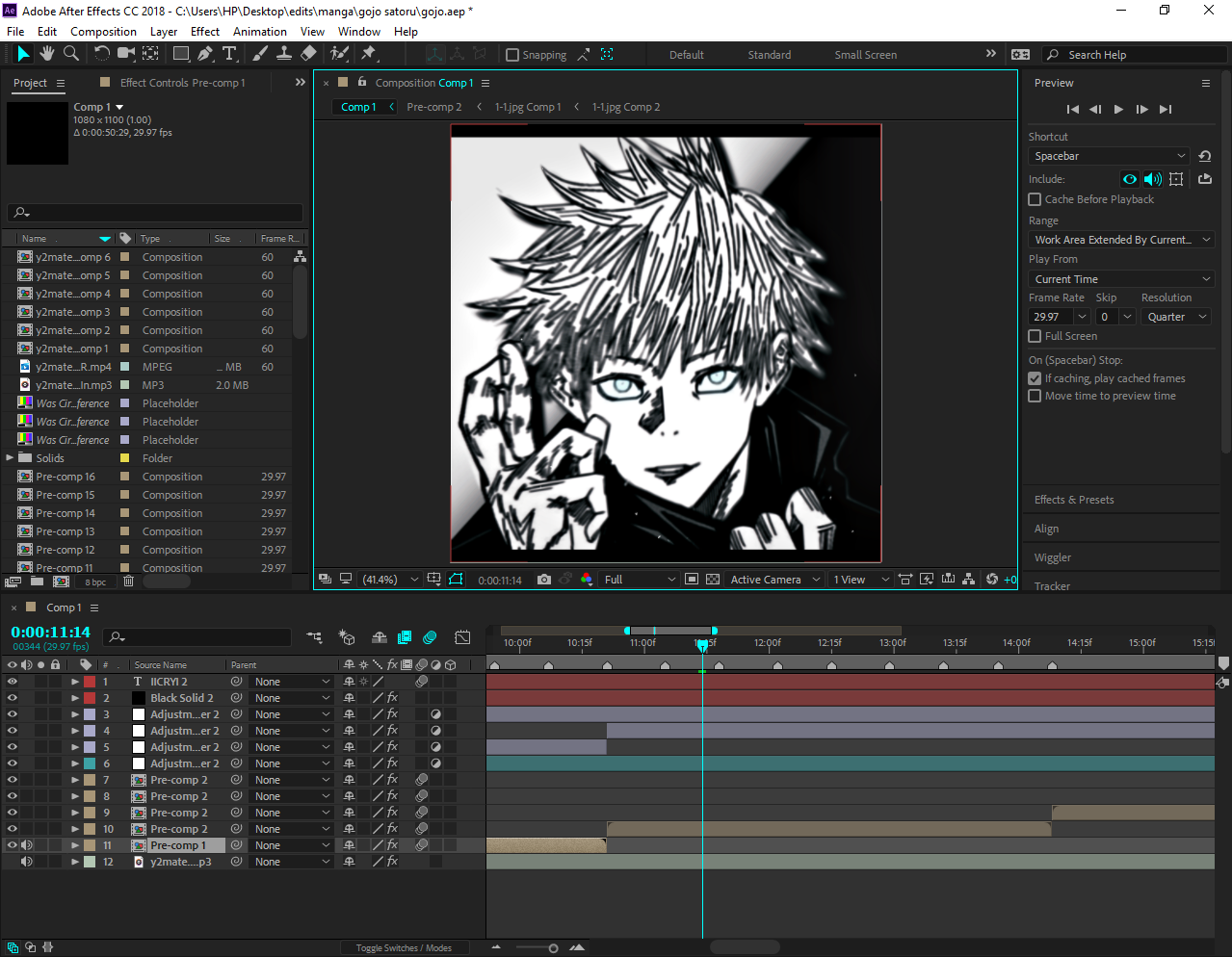Toggle transparency grid in the viewer

coord(713,580)
